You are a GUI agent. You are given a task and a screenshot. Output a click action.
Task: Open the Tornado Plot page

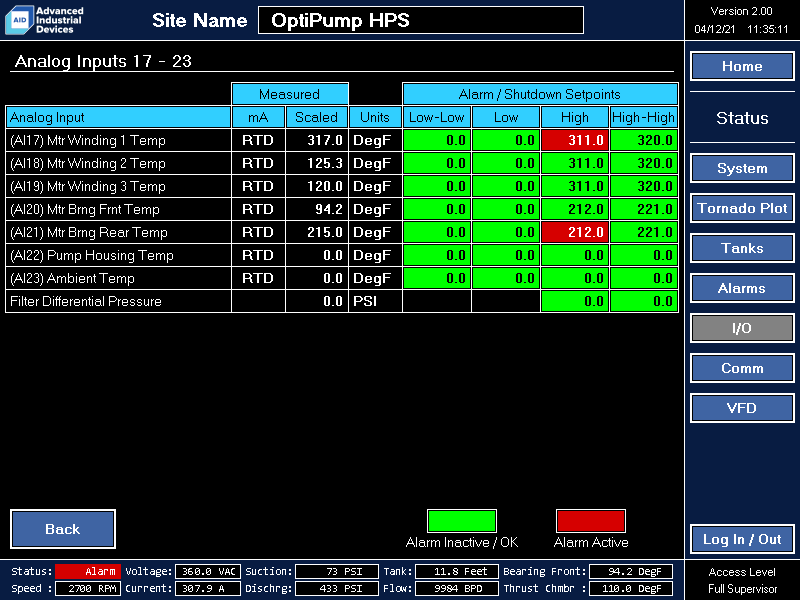(742, 208)
